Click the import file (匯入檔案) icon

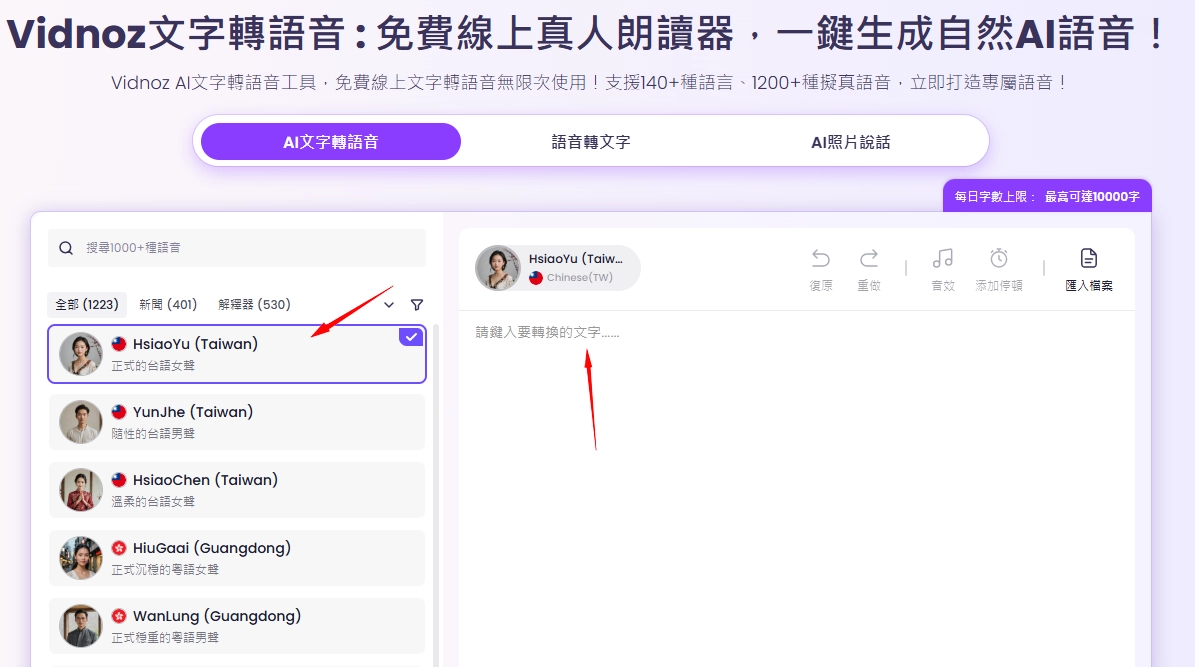coord(1089,259)
